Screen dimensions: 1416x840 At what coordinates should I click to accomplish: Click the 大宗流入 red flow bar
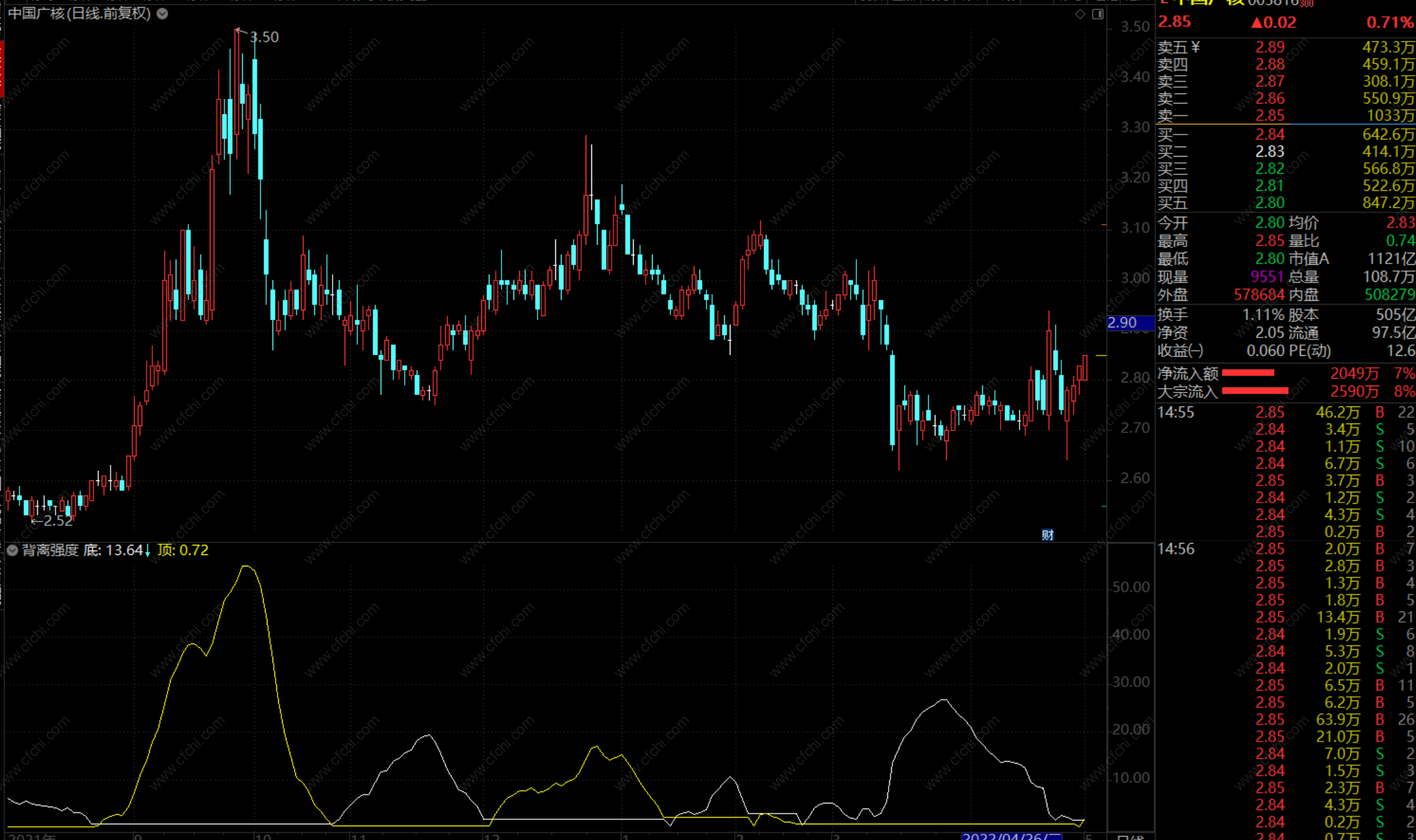tap(1255, 391)
